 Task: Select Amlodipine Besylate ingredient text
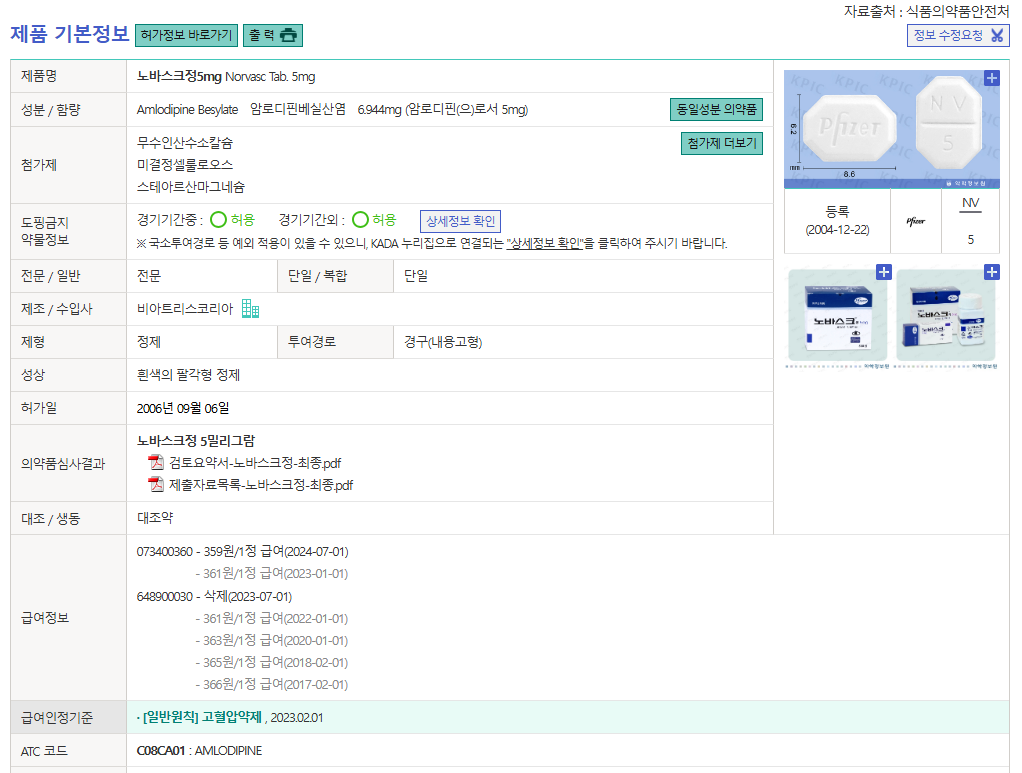click(x=187, y=109)
